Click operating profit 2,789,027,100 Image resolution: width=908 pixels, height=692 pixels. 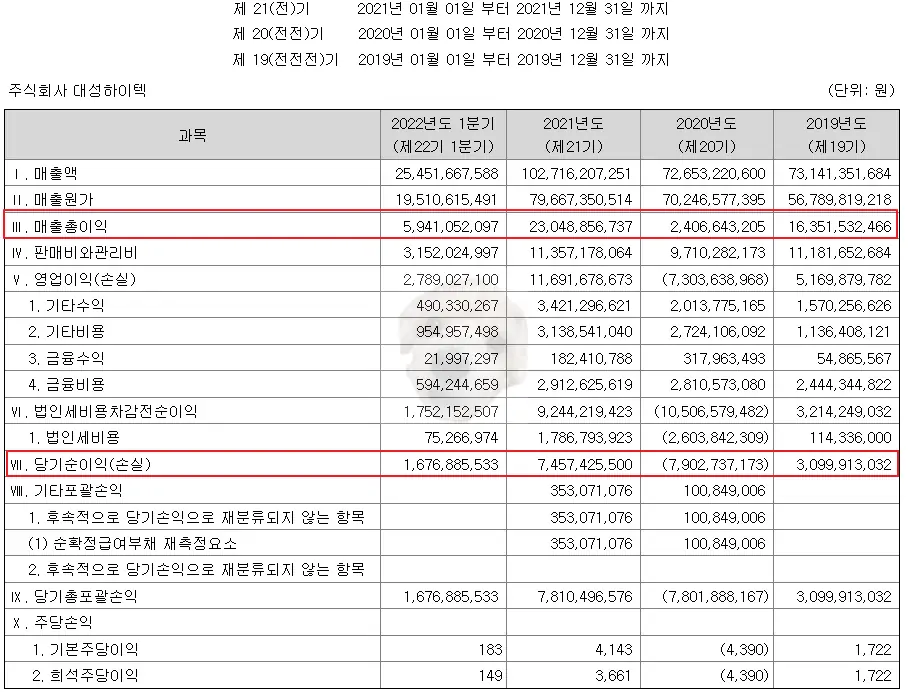tap(451, 279)
